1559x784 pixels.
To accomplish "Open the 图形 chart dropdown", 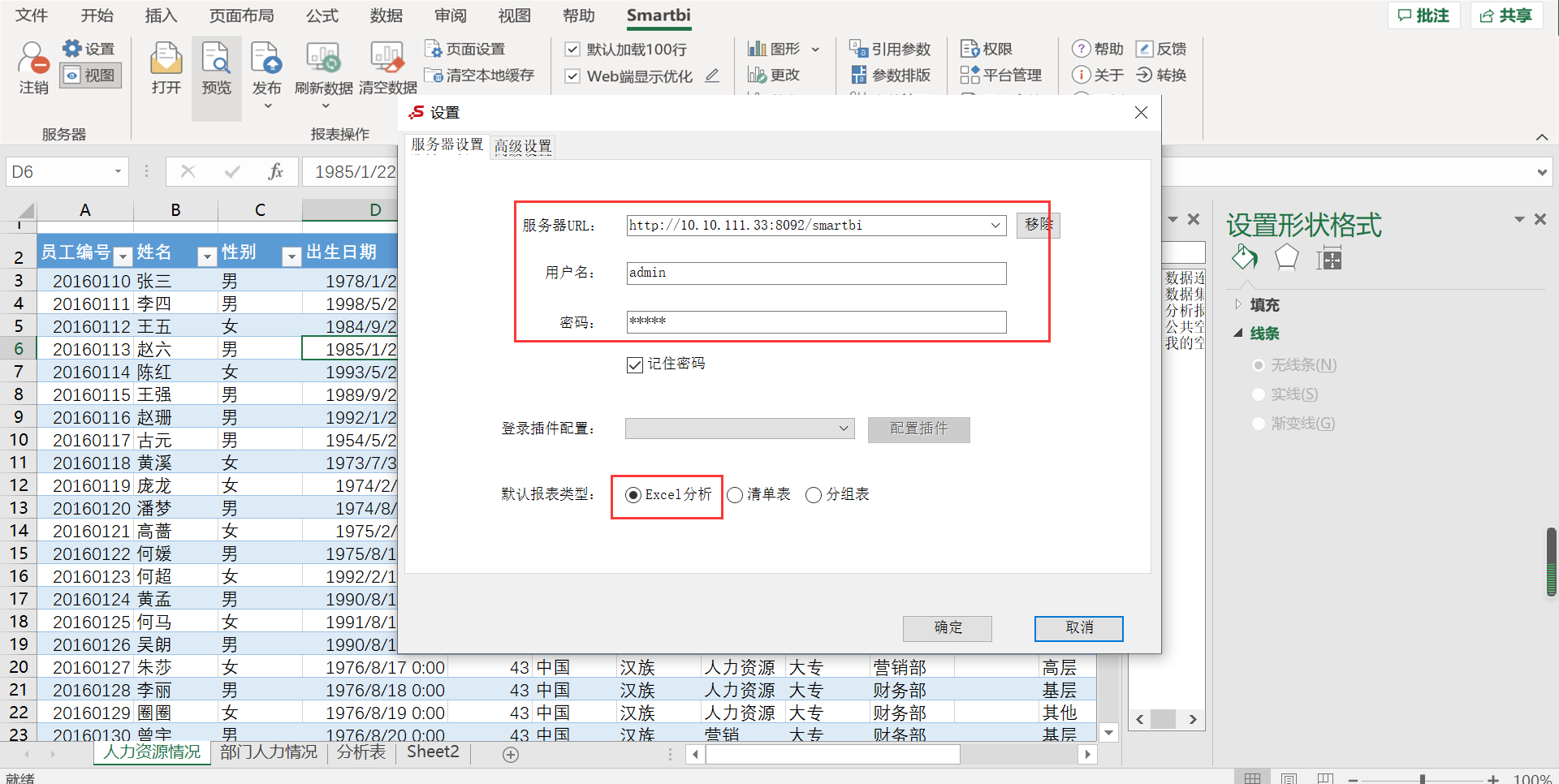I will [815, 50].
